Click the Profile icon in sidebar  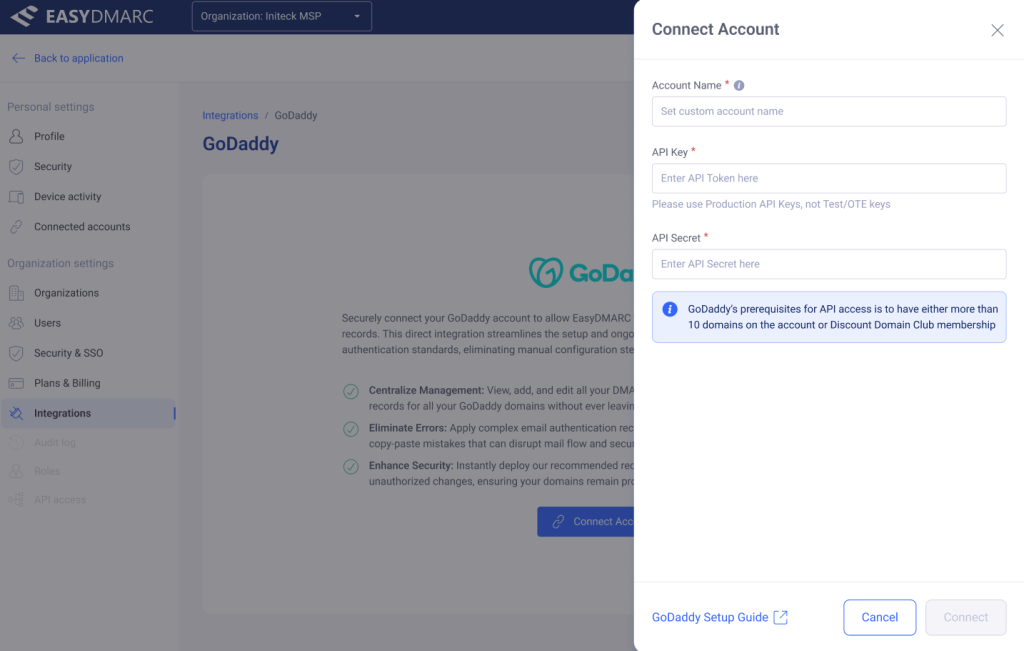pos(16,136)
